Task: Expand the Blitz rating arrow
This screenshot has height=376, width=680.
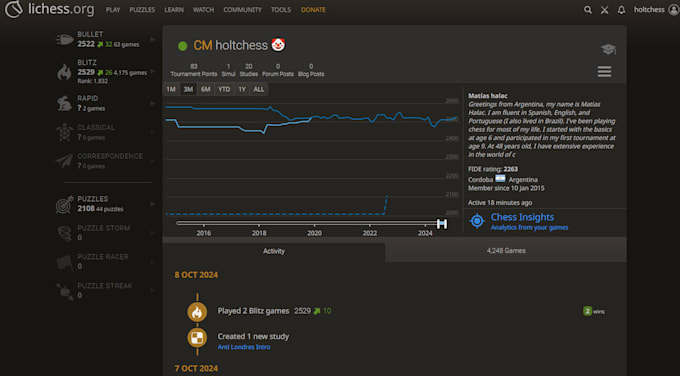Action: click(x=153, y=71)
